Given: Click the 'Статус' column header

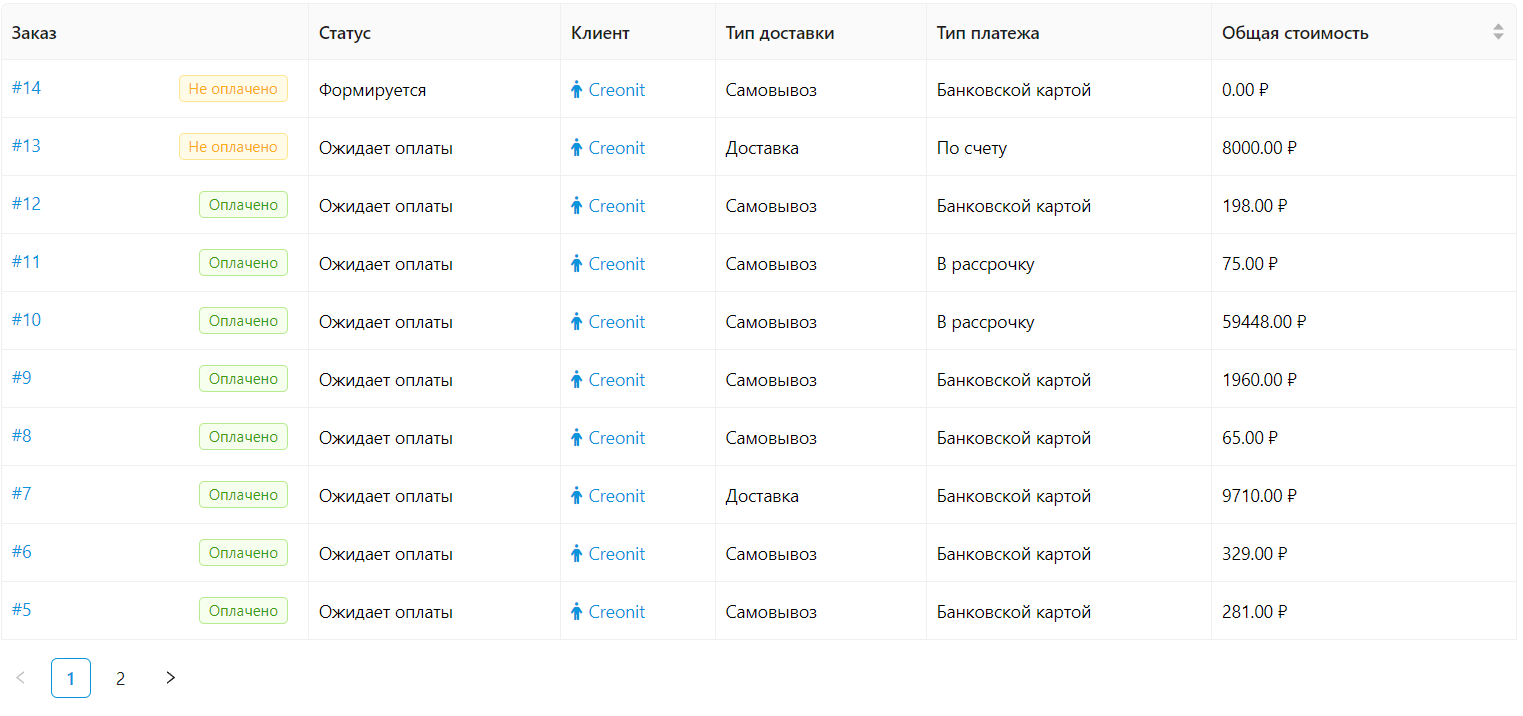Looking at the screenshot, I should tap(345, 33).
